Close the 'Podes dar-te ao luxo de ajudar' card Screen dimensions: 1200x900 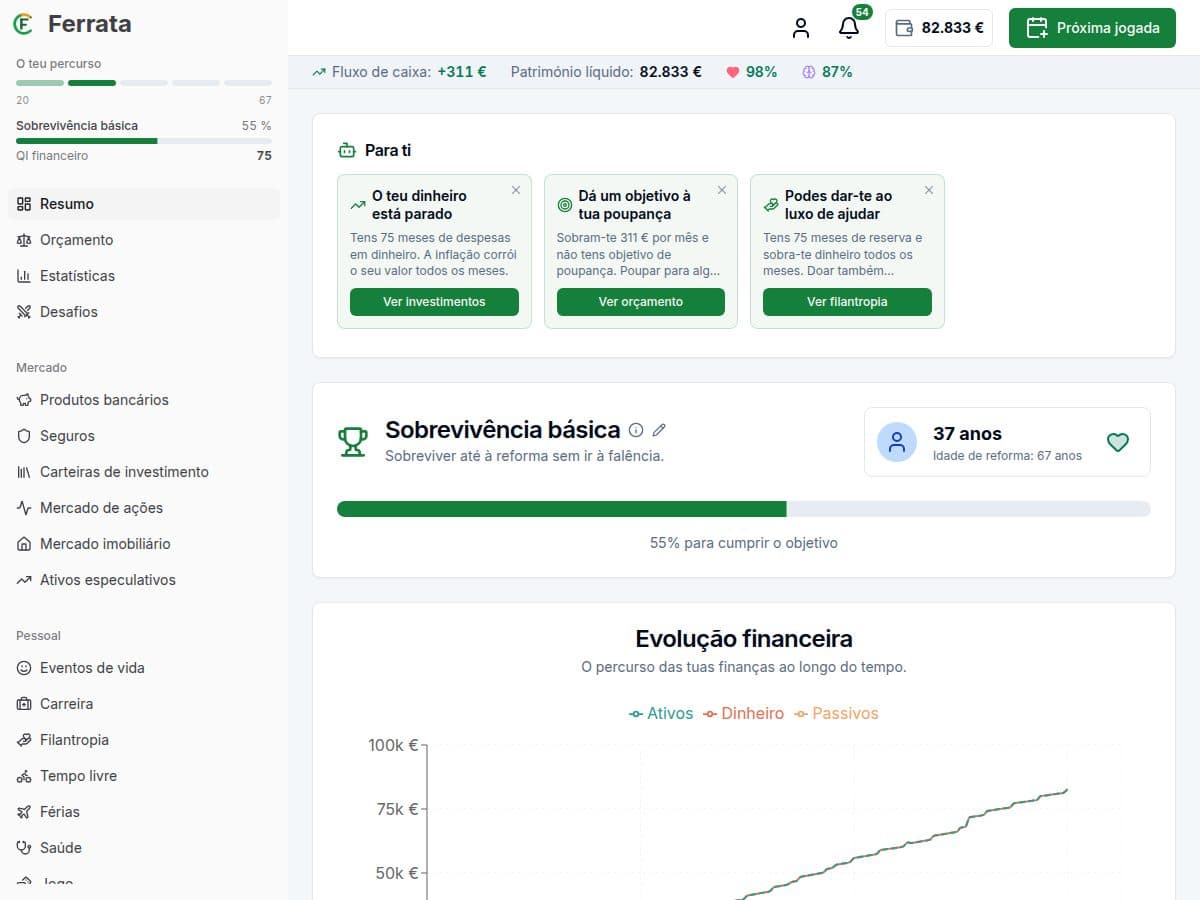[x=929, y=190]
